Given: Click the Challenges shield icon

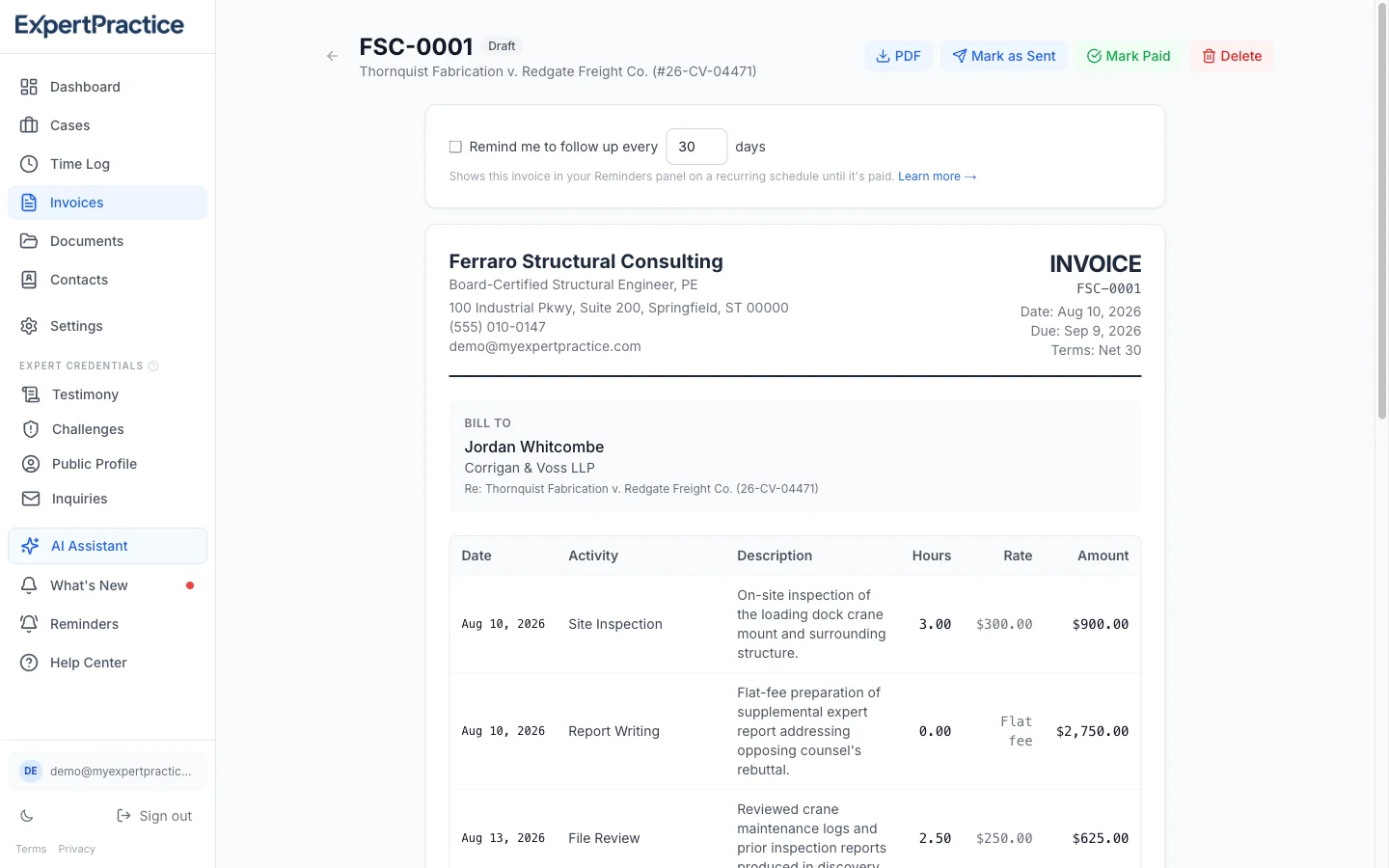Looking at the screenshot, I should click(31, 429).
